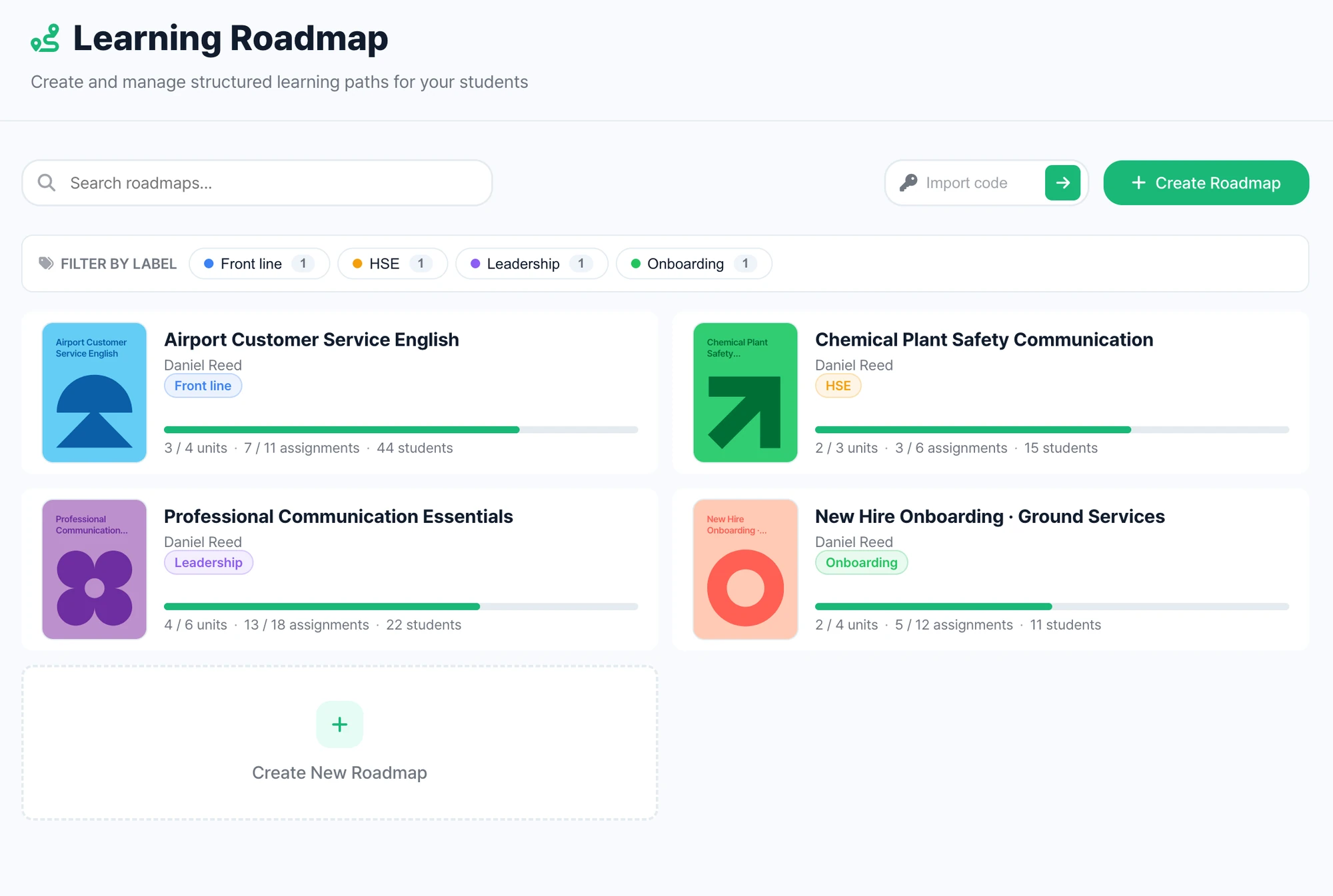Click '7 / 11 assignments' text
Viewport: 1333px width, 896px height.
pyautogui.click(x=302, y=448)
